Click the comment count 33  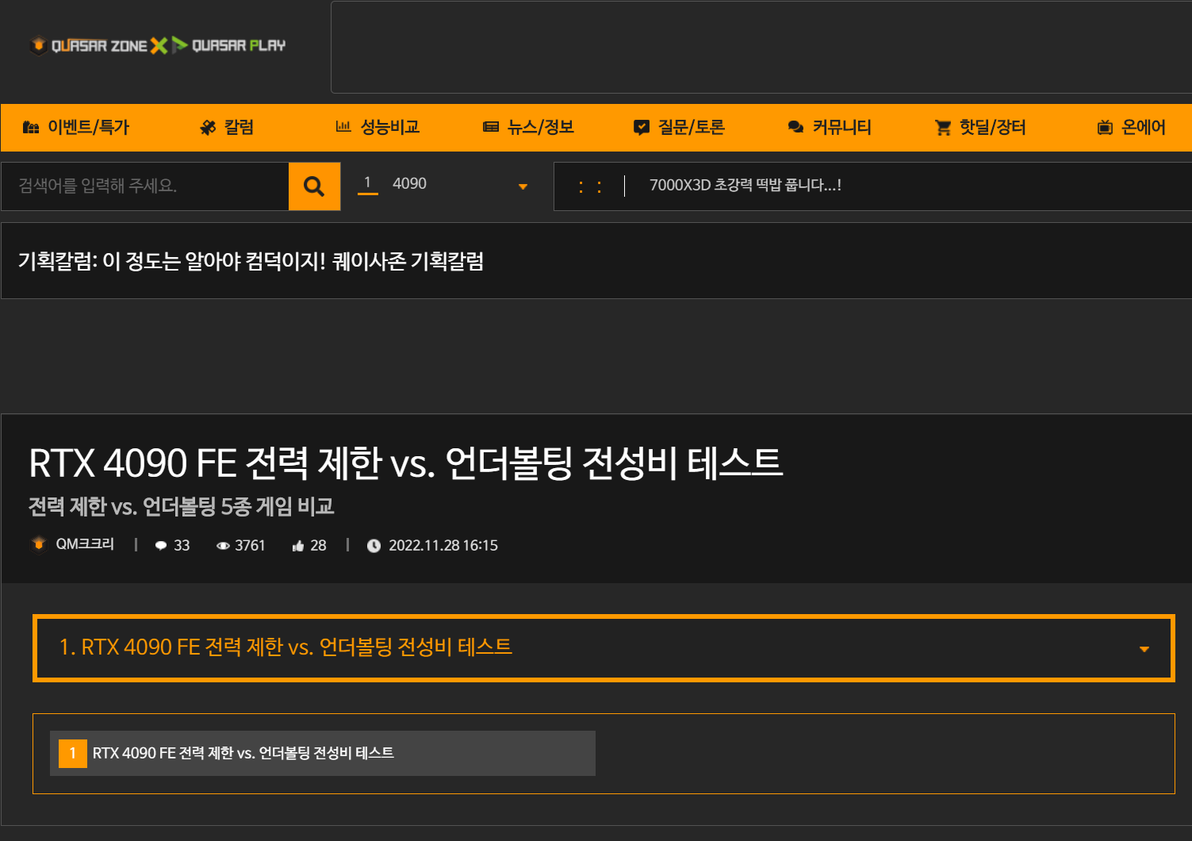182,546
